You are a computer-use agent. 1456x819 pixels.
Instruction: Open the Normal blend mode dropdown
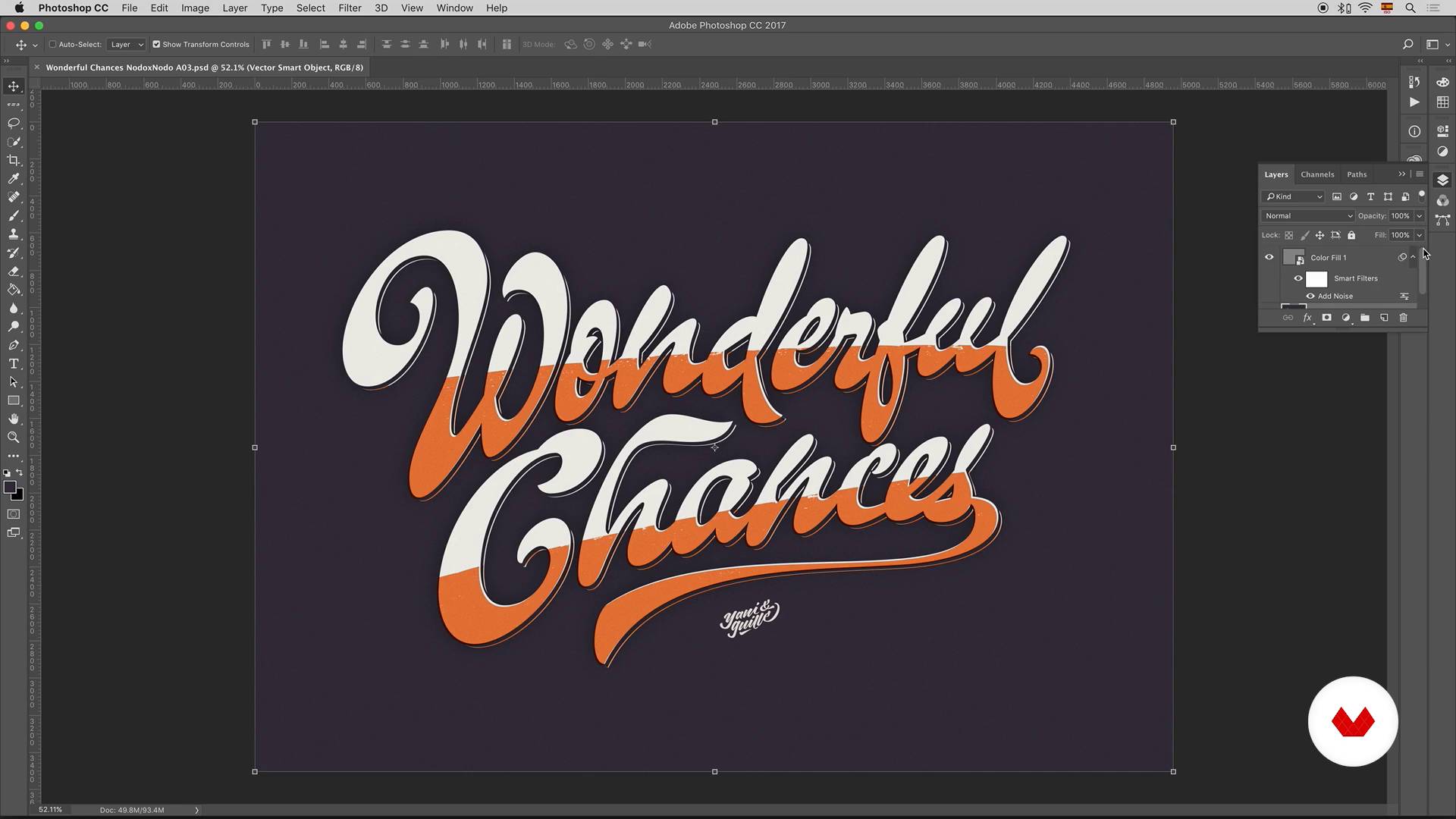1308,216
